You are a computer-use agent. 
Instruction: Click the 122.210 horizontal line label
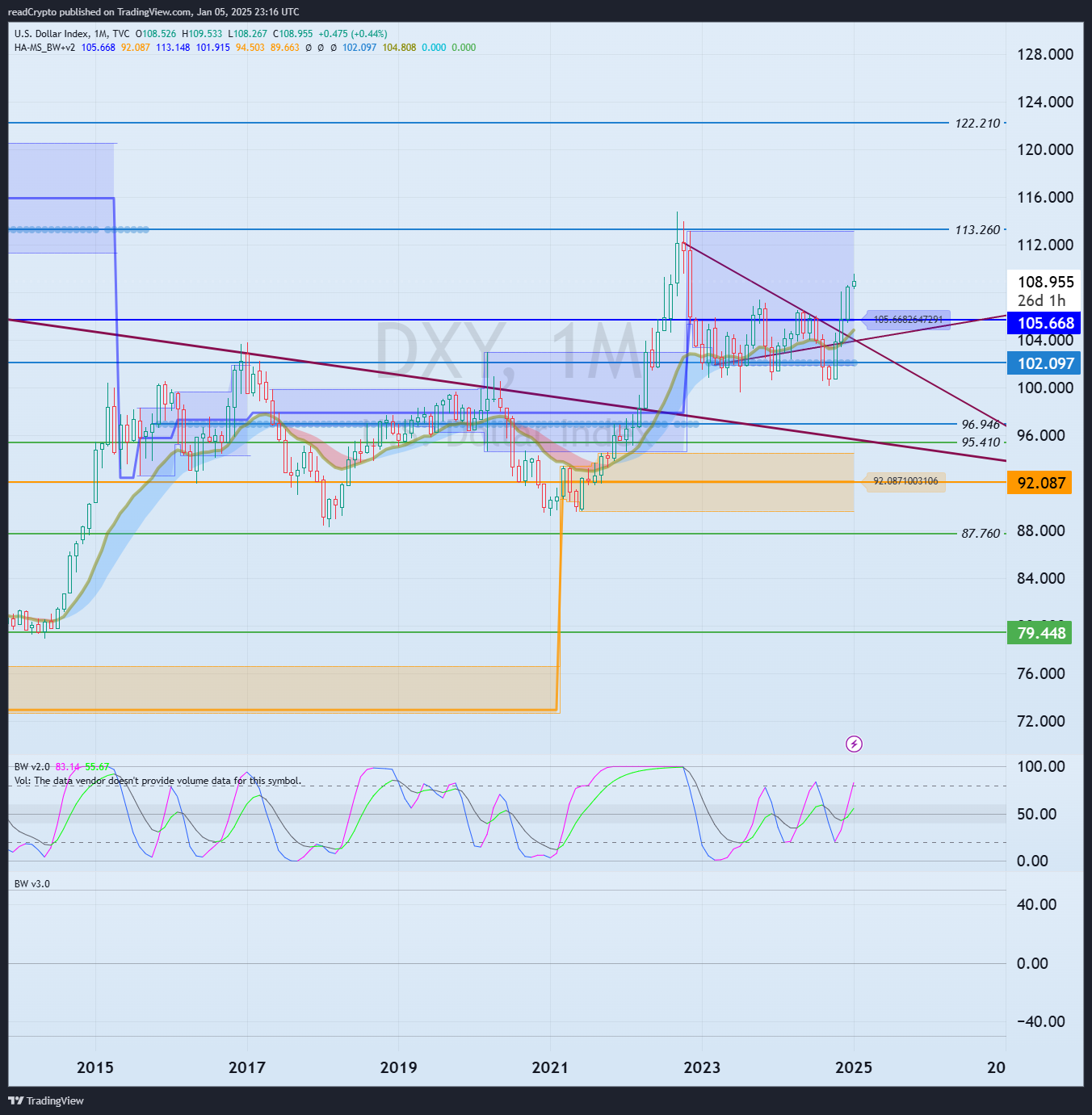(x=977, y=124)
